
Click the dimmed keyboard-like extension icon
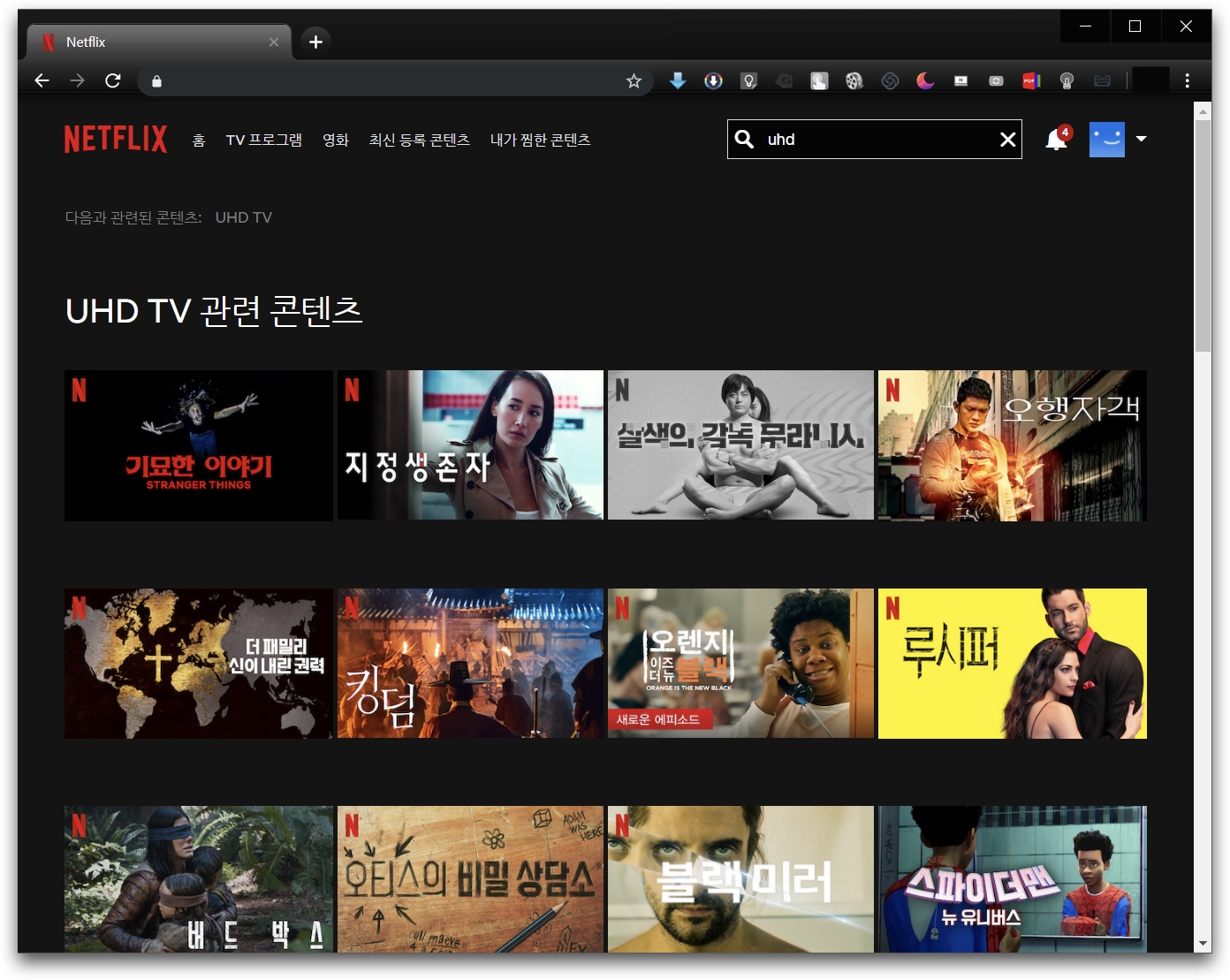coord(1102,81)
